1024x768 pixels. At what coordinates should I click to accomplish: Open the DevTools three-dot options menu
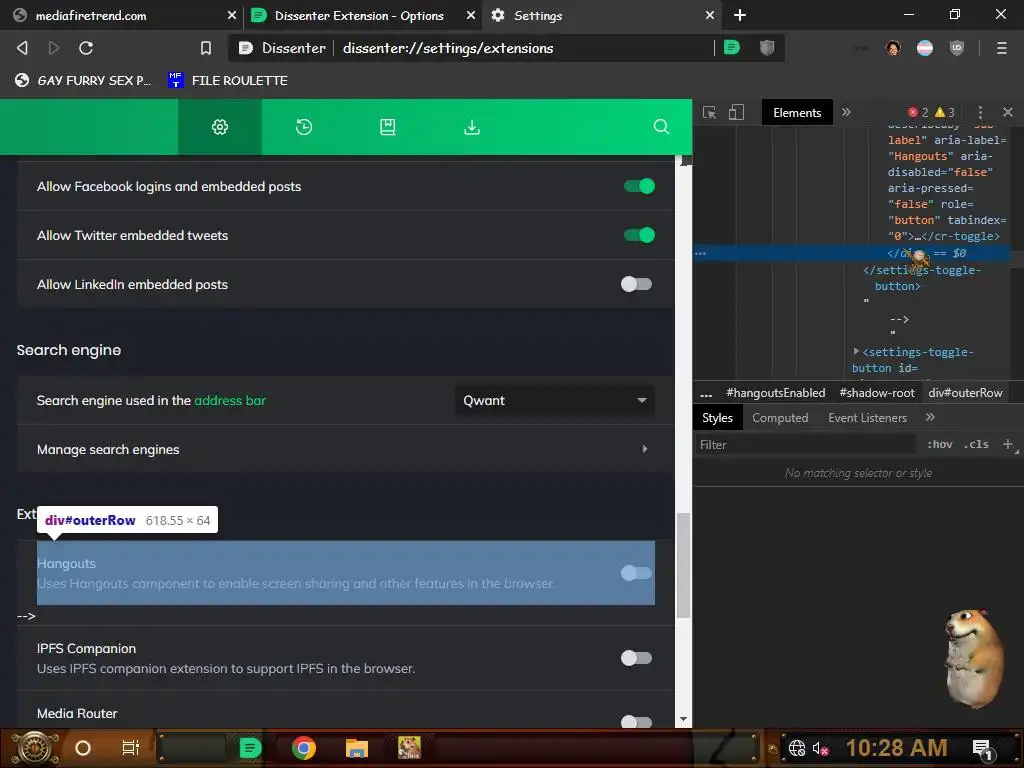[980, 112]
